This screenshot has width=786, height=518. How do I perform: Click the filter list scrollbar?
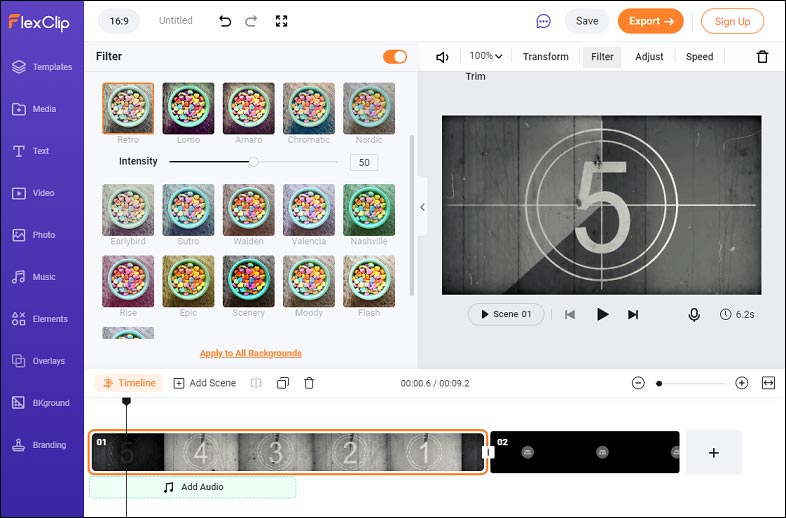click(412, 215)
